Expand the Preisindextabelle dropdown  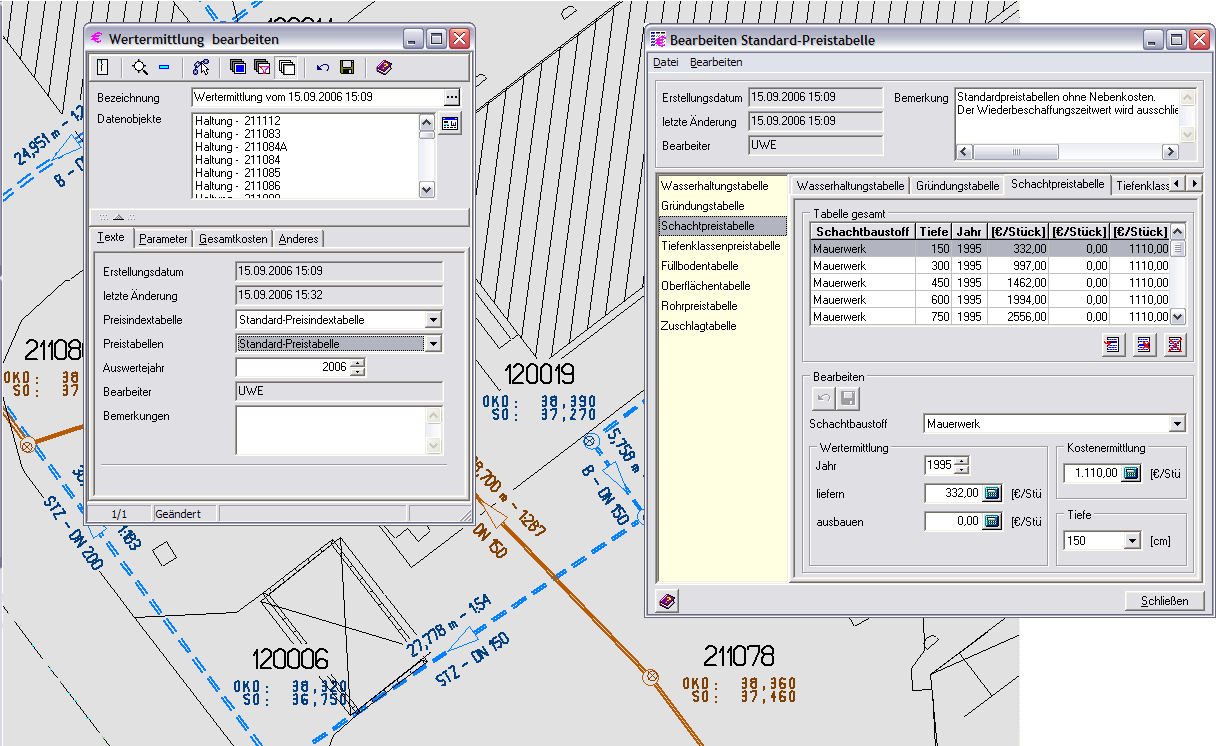pyautogui.click(x=433, y=320)
